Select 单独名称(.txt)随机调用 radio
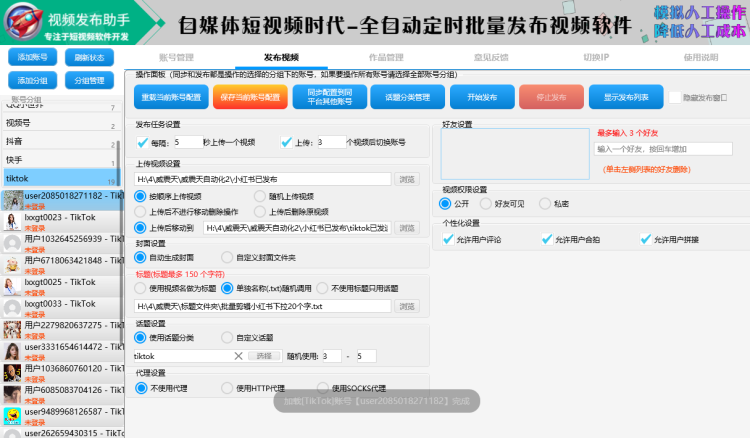This screenshot has height=438, width=750. pyautogui.click(x=227, y=288)
